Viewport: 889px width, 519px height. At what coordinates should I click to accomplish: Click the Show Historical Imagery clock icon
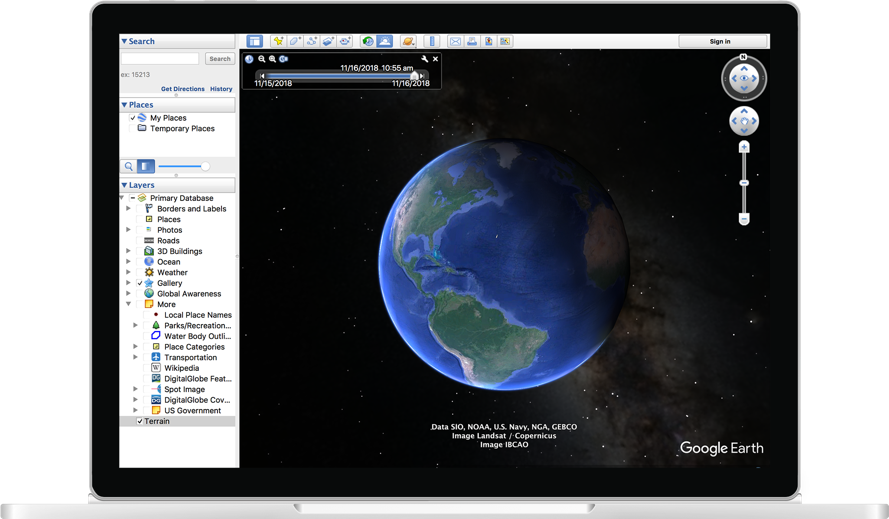pos(367,42)
